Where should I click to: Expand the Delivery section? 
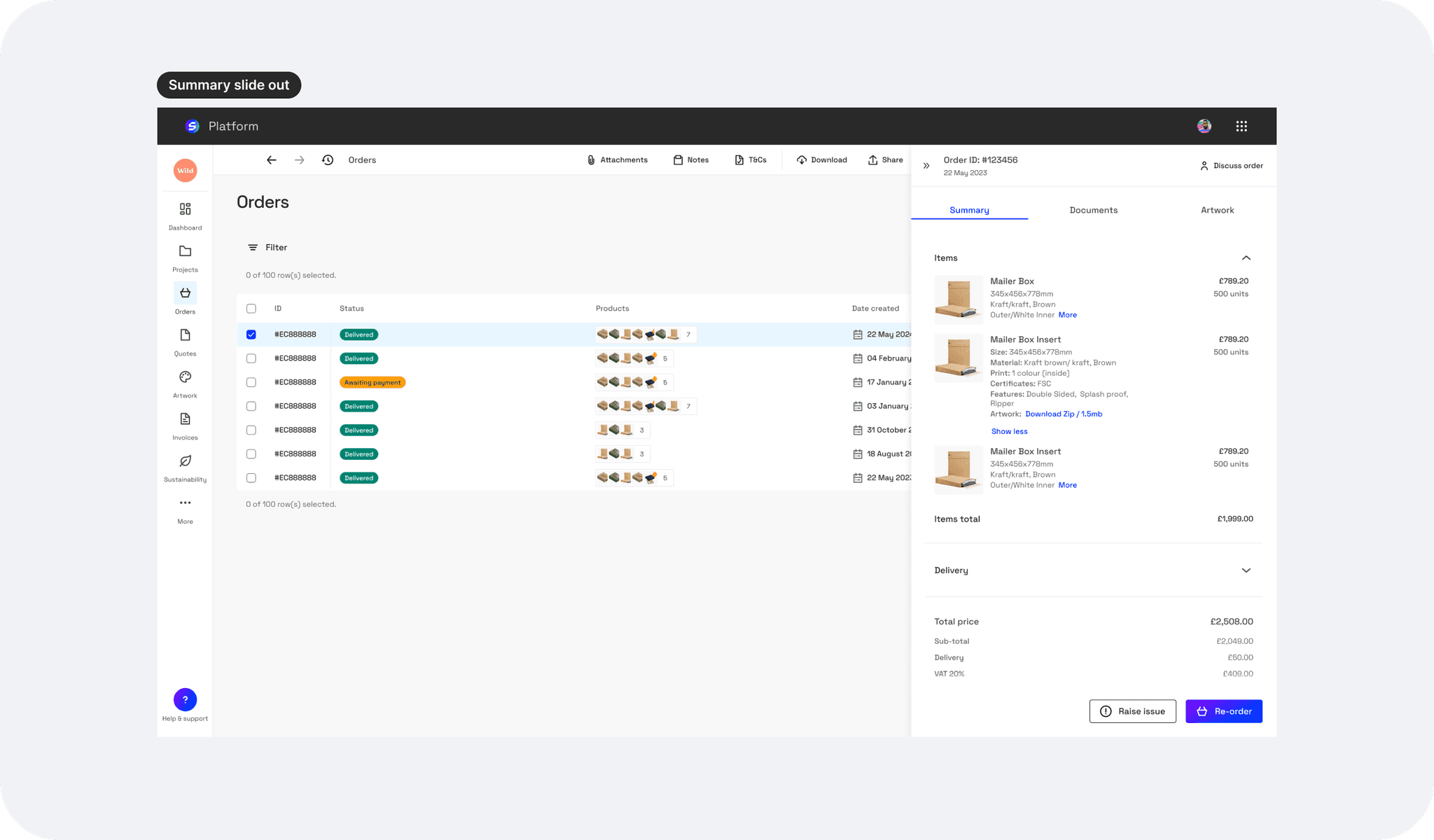point(1246,570)
